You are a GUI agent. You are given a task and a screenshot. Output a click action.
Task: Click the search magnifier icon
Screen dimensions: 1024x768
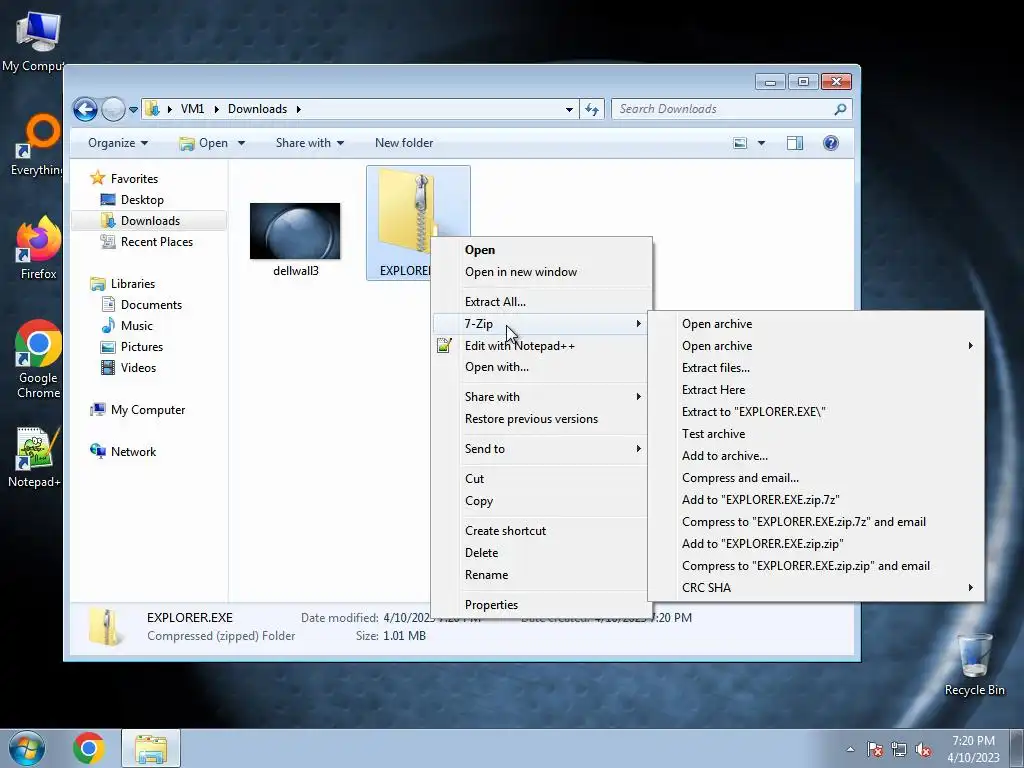click(x=840, y=109)
